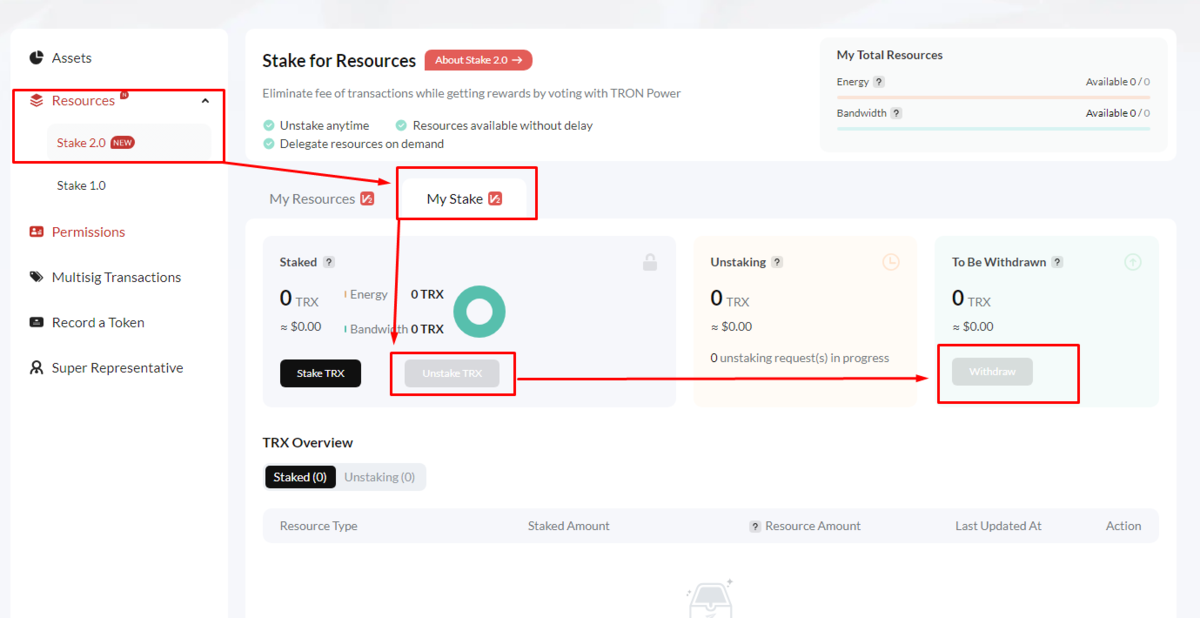The height and width of the screenshot is (618, 1200).
Task: Click the V2 badge on My Resources tab
Action: tap(367, 199)
